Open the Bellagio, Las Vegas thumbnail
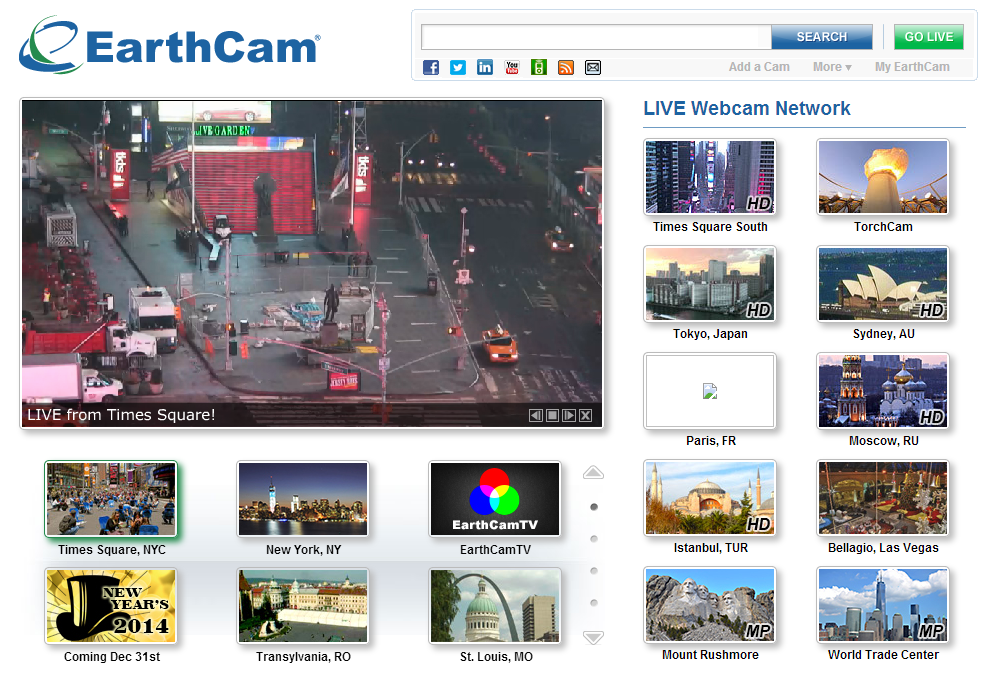Image resolution: width=989 pixels, height=678 pixels. pyautogui.click(x=883, y=498)
